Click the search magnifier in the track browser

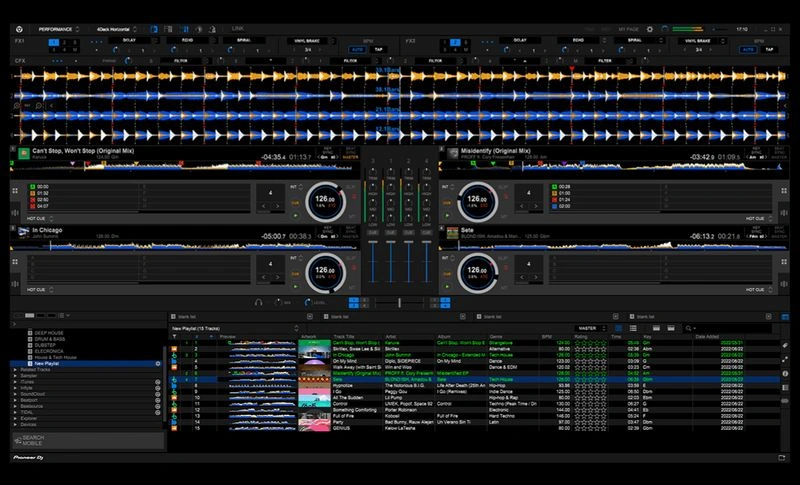click(x=689, y=328)
